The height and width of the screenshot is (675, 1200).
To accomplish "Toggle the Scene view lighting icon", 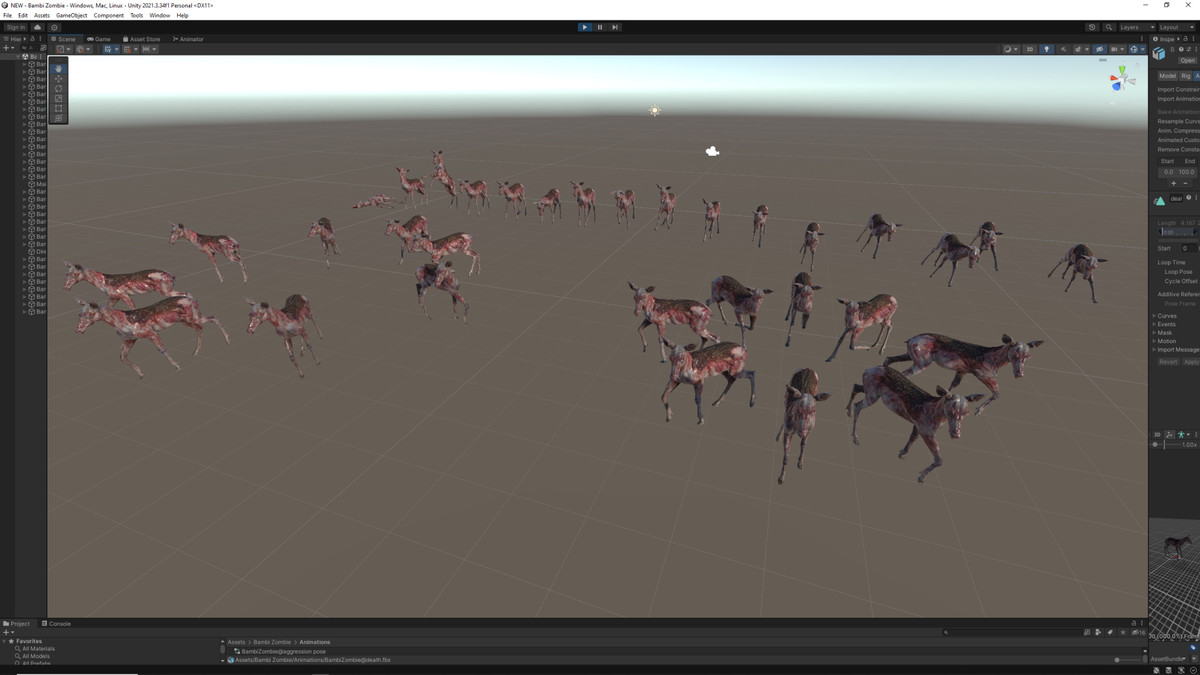I will click(x=1046, y=49).
